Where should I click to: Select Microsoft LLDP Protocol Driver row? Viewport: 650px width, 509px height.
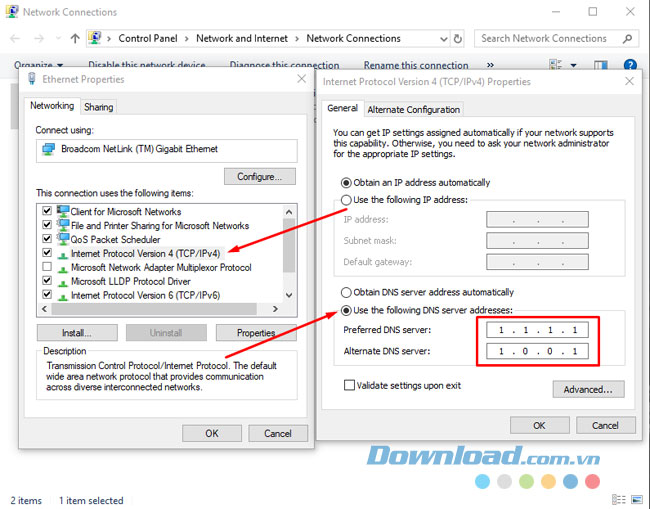(131, 281)
